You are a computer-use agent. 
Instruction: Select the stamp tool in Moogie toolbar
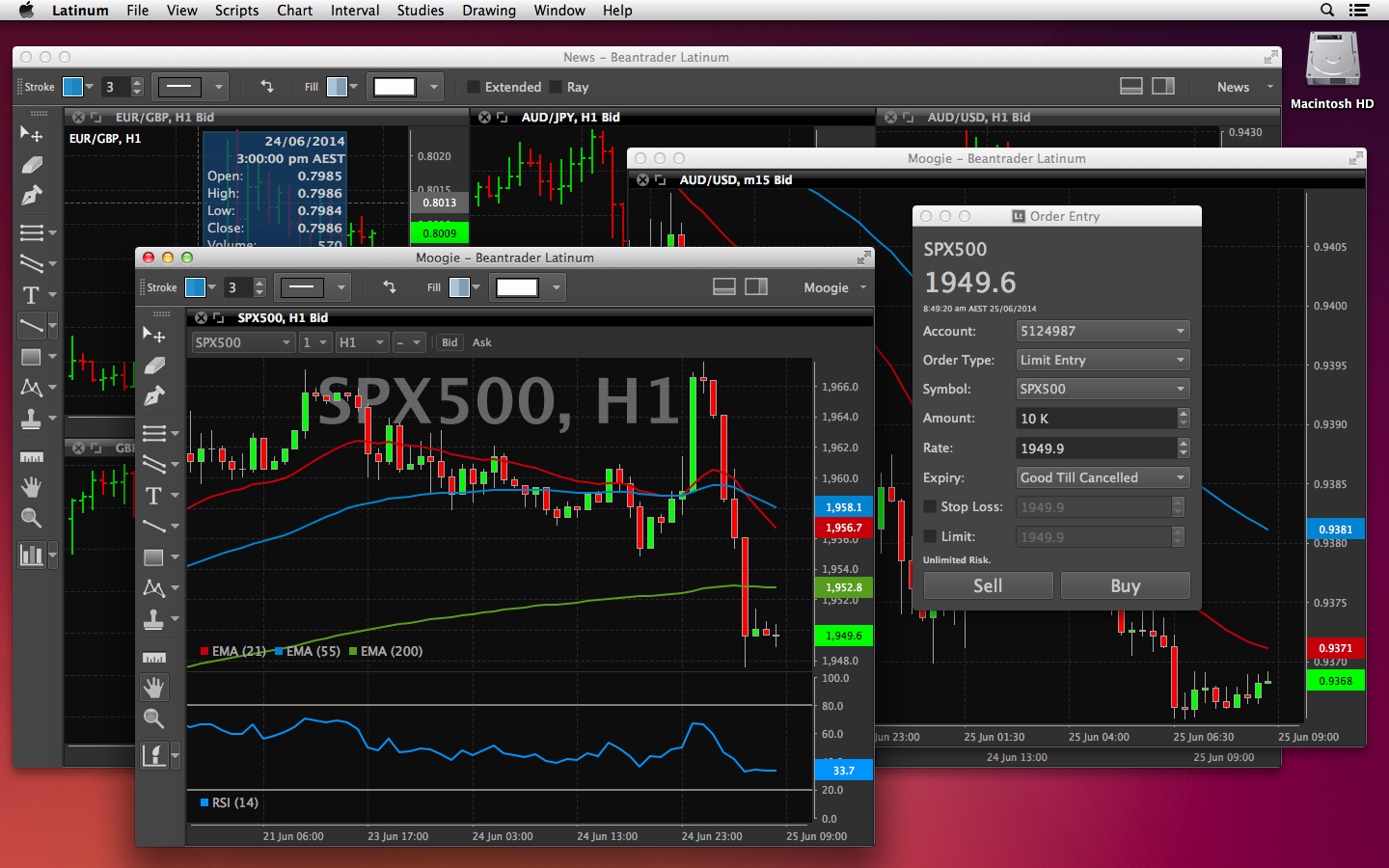coord(153,619)
